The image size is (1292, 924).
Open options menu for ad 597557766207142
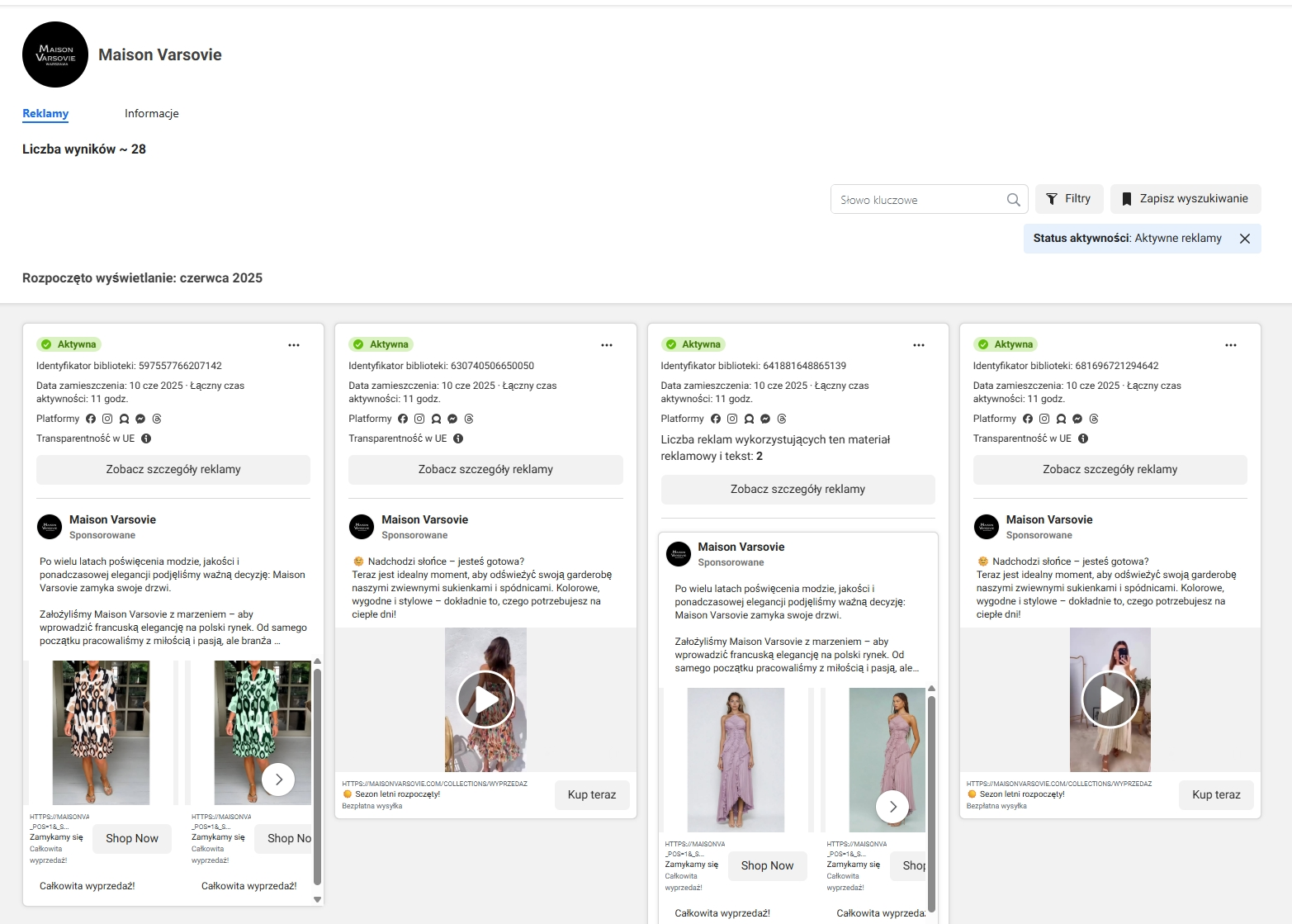[294, 345]
